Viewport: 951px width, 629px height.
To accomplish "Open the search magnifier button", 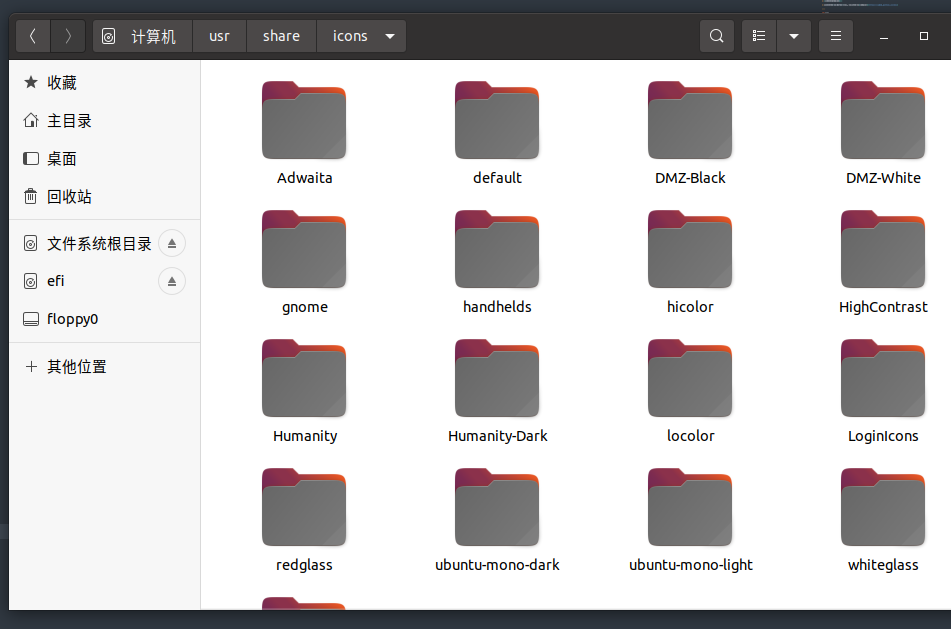I will coord(716,36).
